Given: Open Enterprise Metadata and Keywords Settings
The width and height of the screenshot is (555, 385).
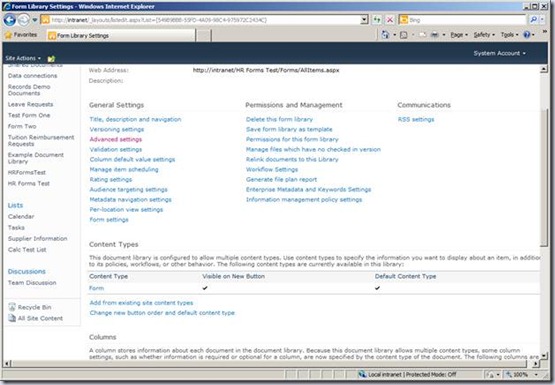Looking at the screenshot, I should tap(308, 189).
